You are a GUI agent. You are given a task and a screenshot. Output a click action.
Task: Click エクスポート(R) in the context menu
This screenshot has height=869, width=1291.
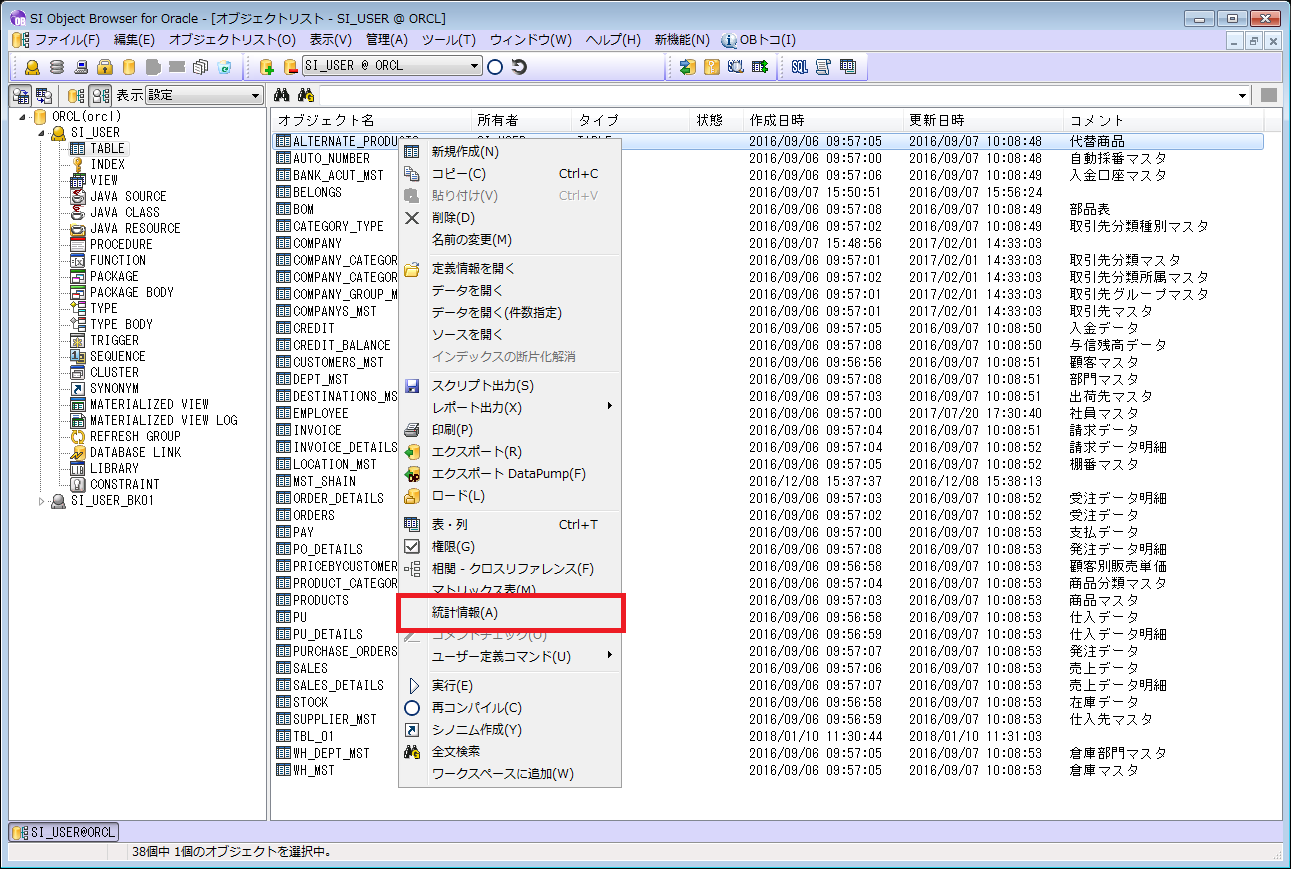(x=476, y=451)
